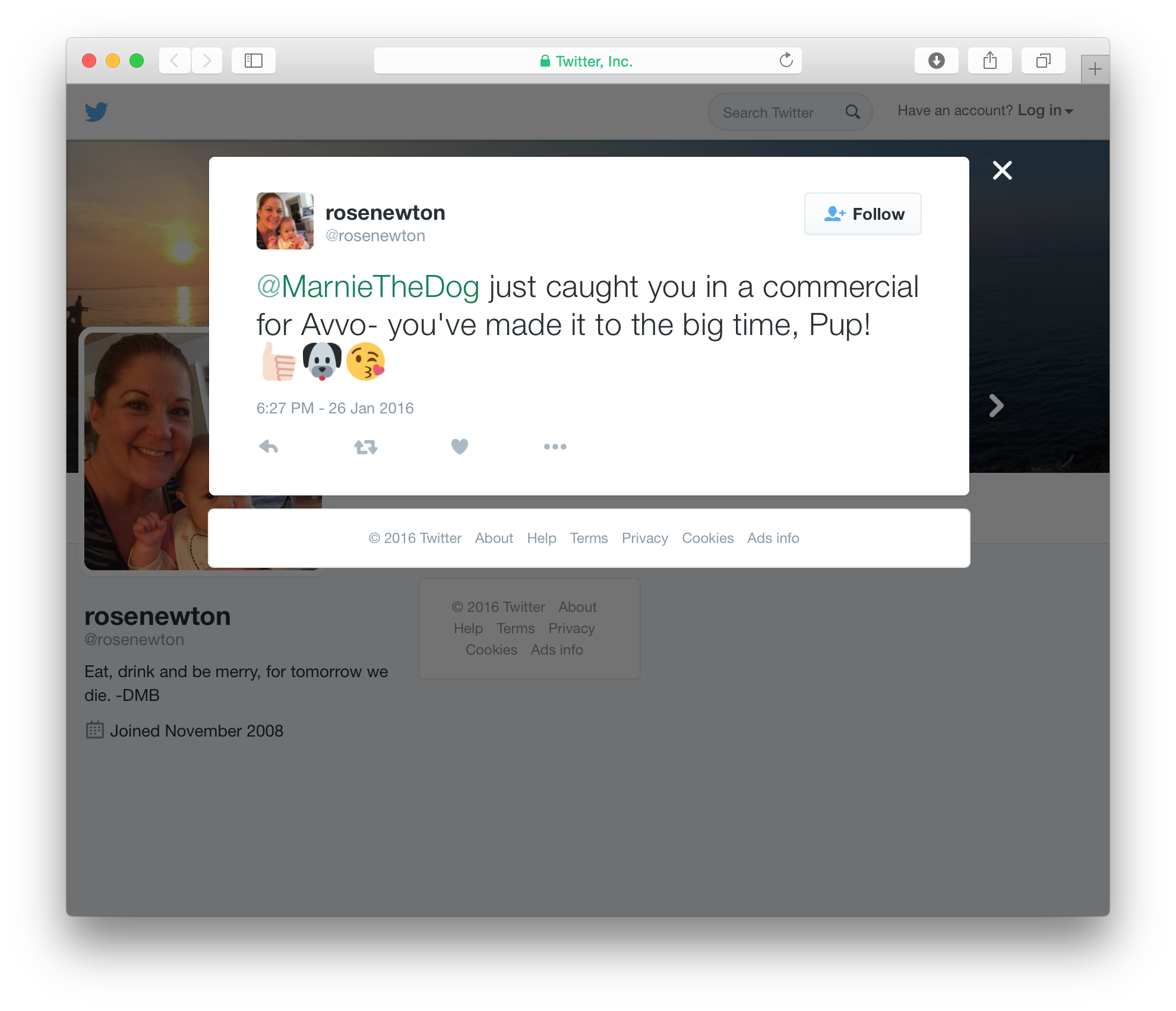Open the @MarnieTheDog mention link
The height and width of the screenshot is (1011, 1176).
368,287
